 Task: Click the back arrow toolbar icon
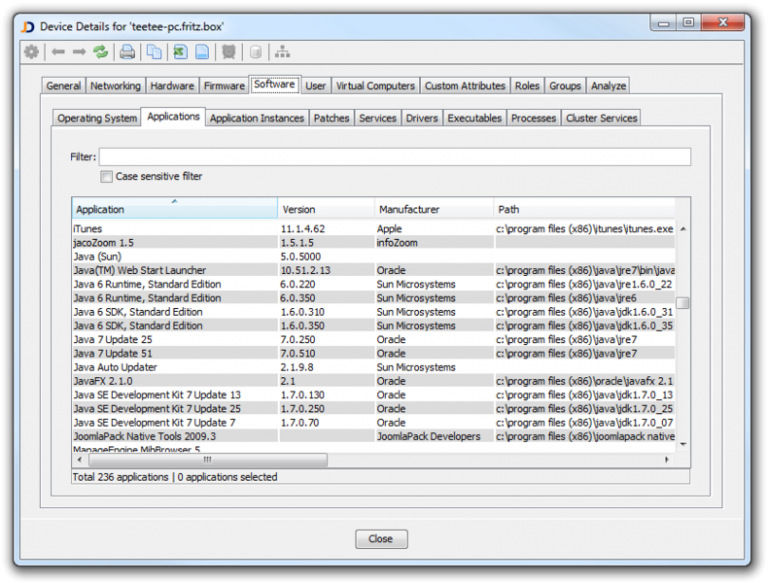point(59,52)
